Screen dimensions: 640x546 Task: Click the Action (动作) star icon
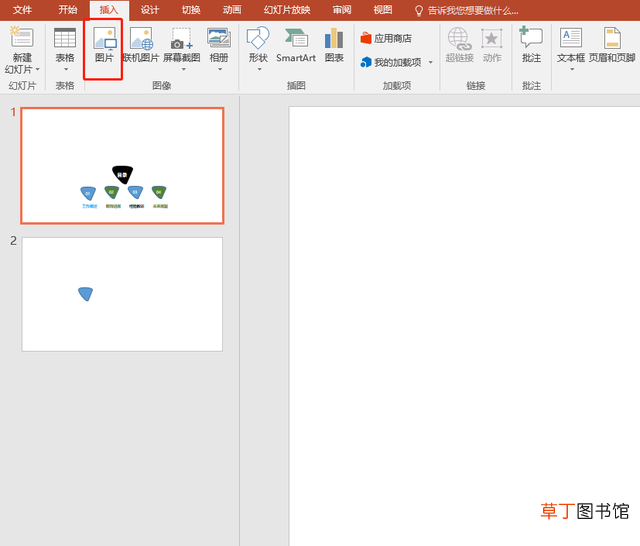point(492,39)
